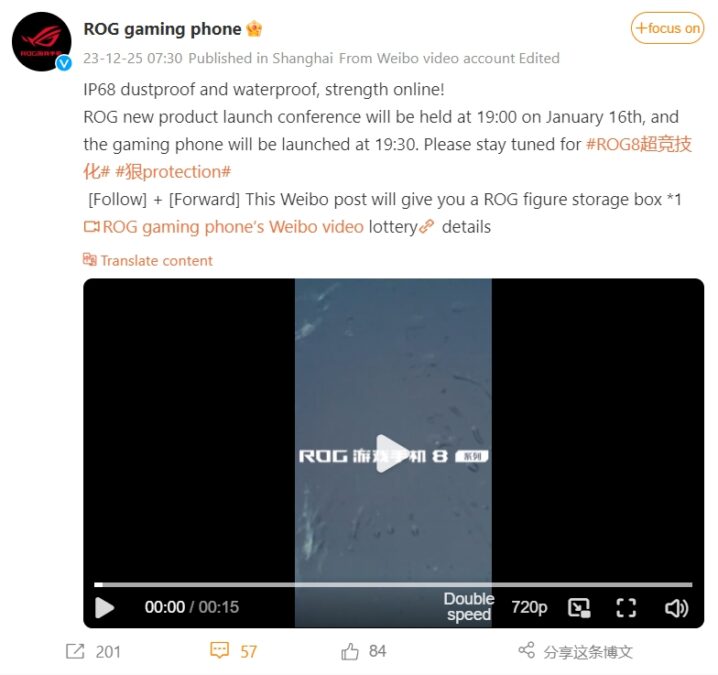Open the #狠protection# hashtag
This screenshot has height=675, width=718.
[x=173, y=172]
